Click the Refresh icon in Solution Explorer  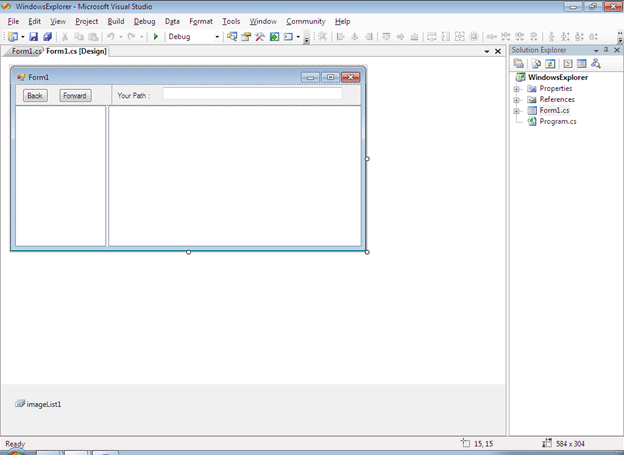pos(550,63)
